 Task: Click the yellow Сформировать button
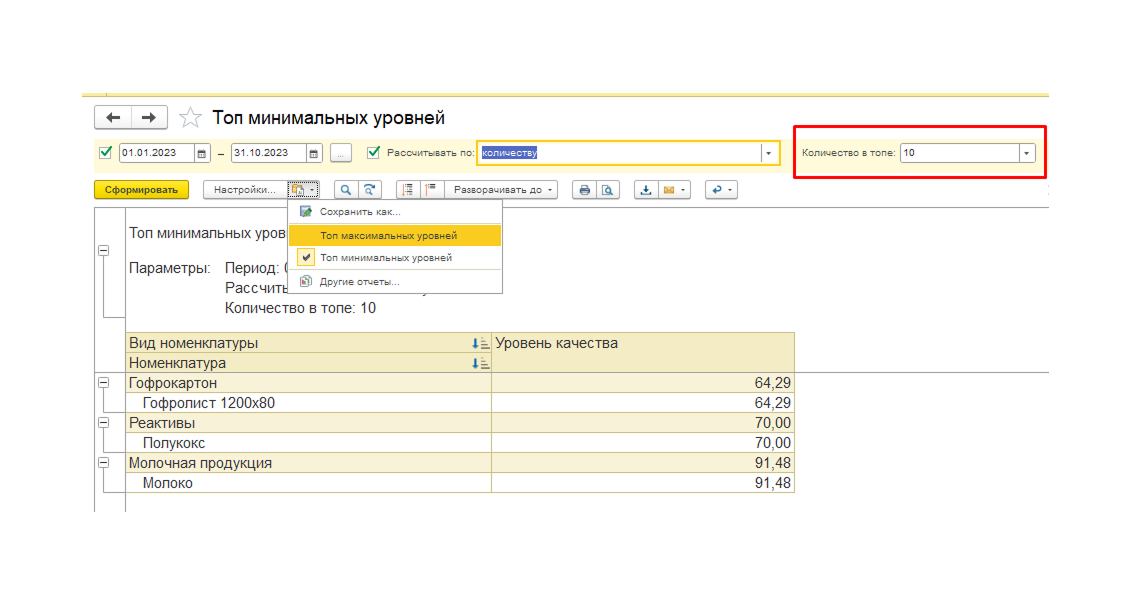[141, 190]
